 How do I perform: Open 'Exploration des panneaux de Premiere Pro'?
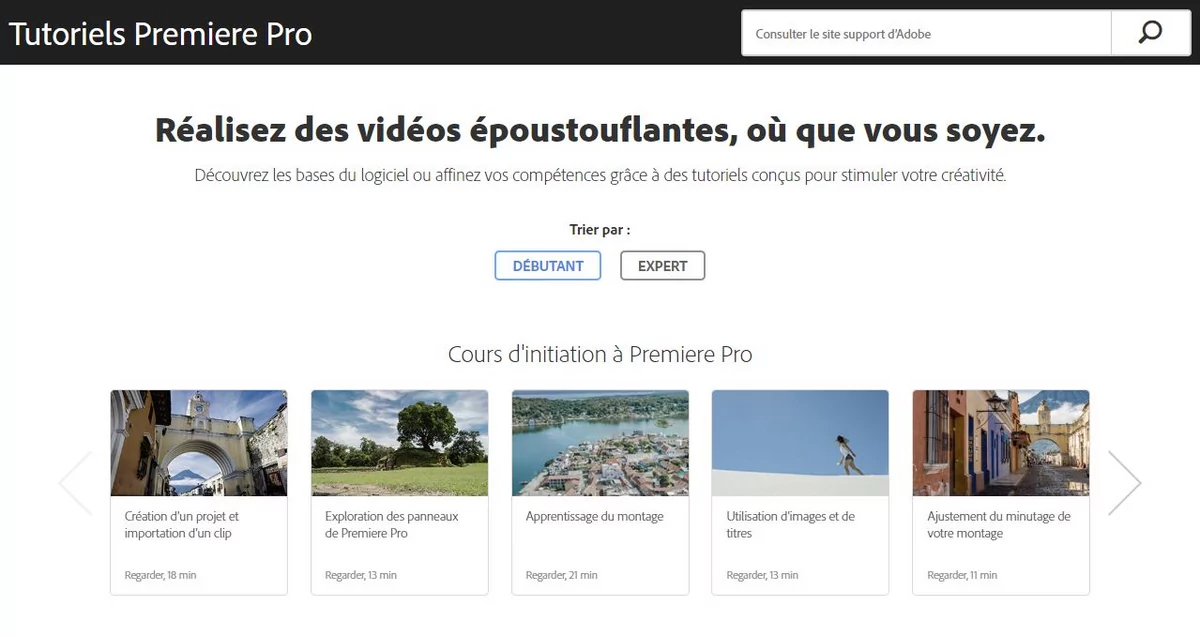[x=392, y=525]
